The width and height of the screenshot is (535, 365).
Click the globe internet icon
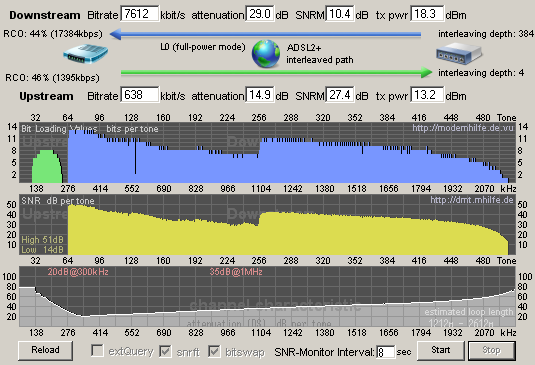(x=266, y=54)
